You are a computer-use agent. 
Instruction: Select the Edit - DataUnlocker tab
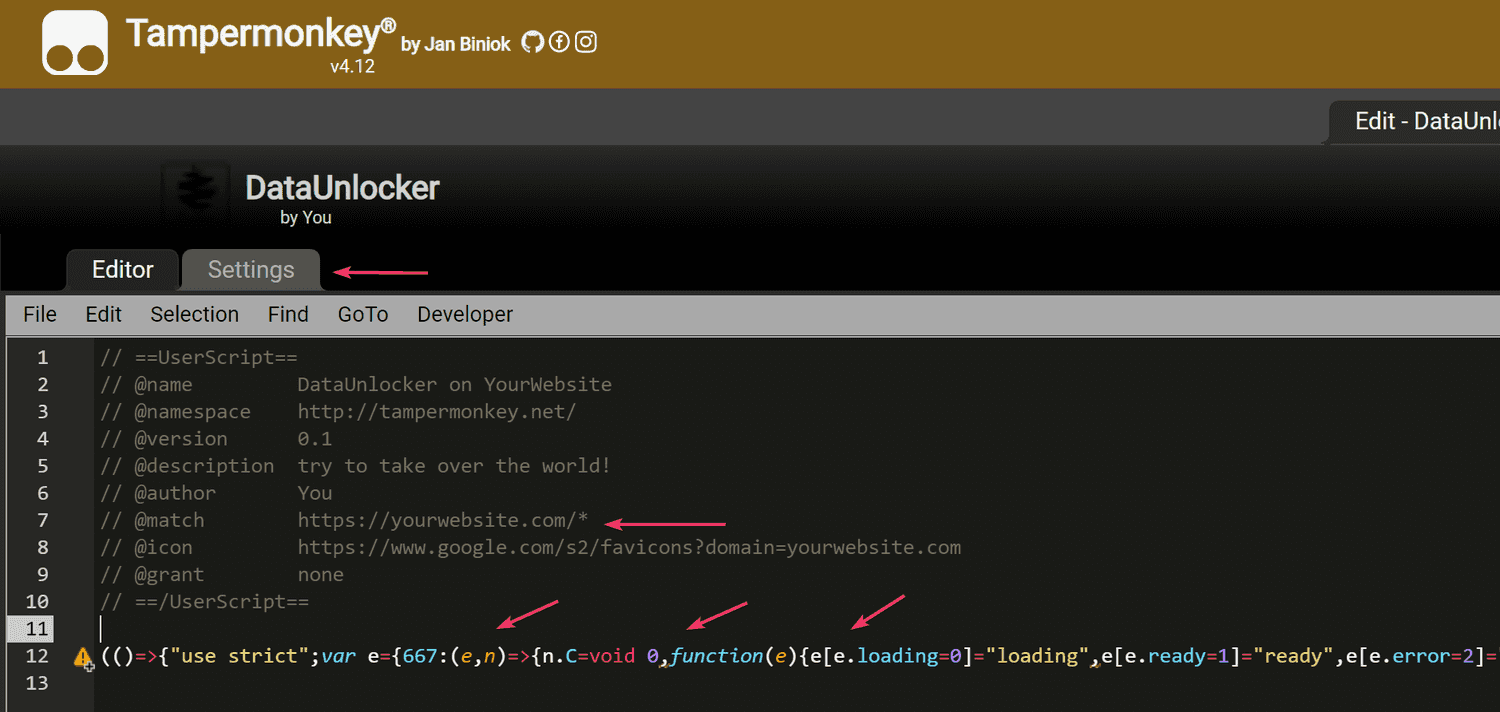click(1415, 122)
